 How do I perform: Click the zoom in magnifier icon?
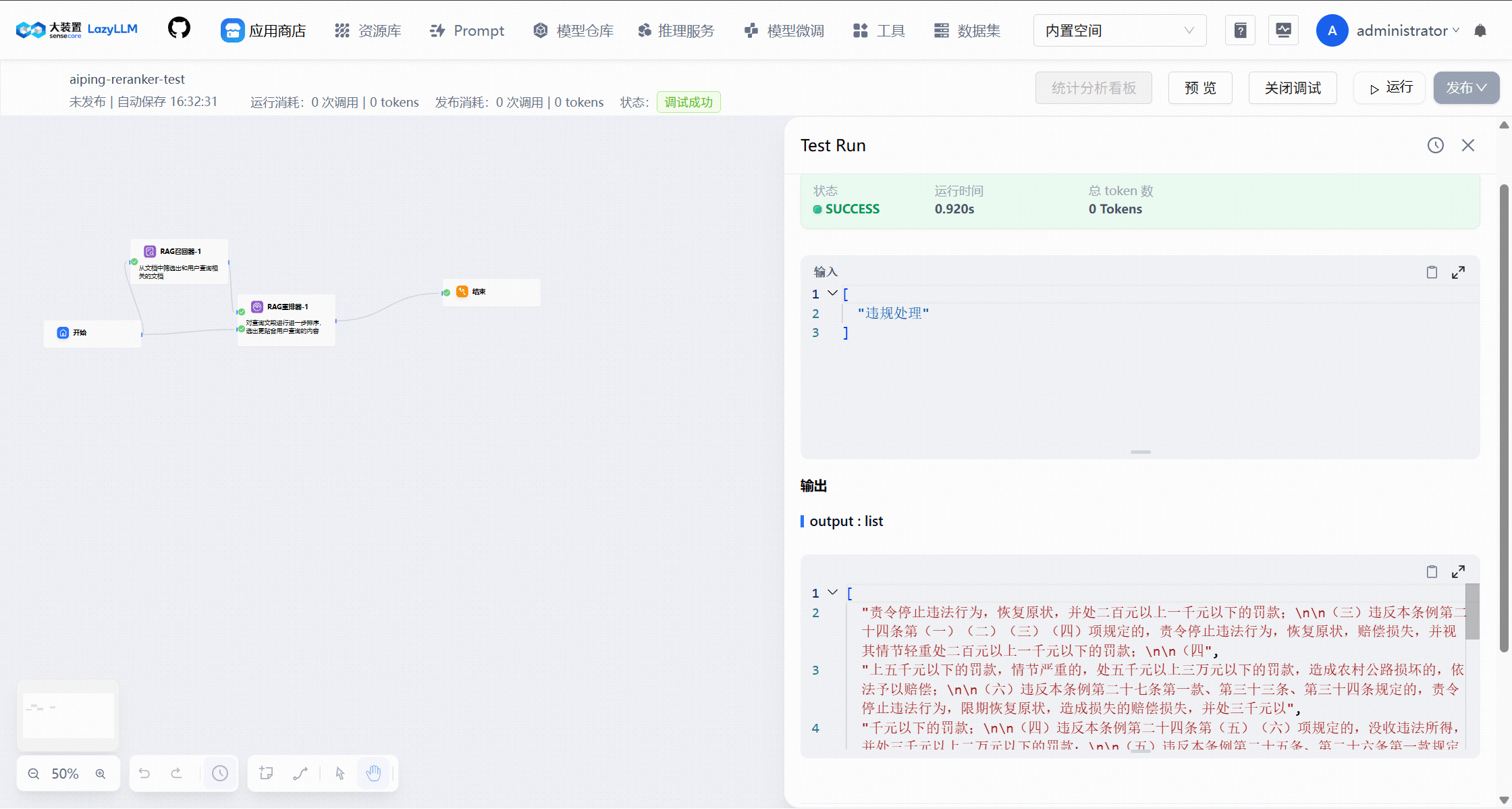(x=101, y=774)
